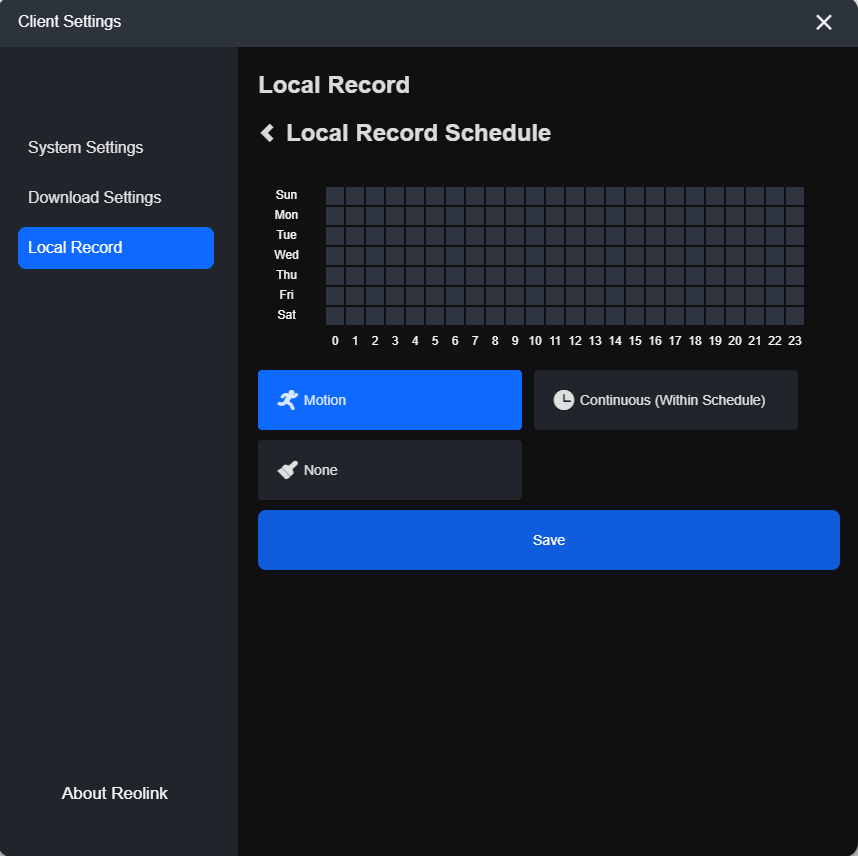858x856 pixels.
Task: Toggle the Sunday cell at hour 0
Action: pyautogui.click(x=335, y=196)
